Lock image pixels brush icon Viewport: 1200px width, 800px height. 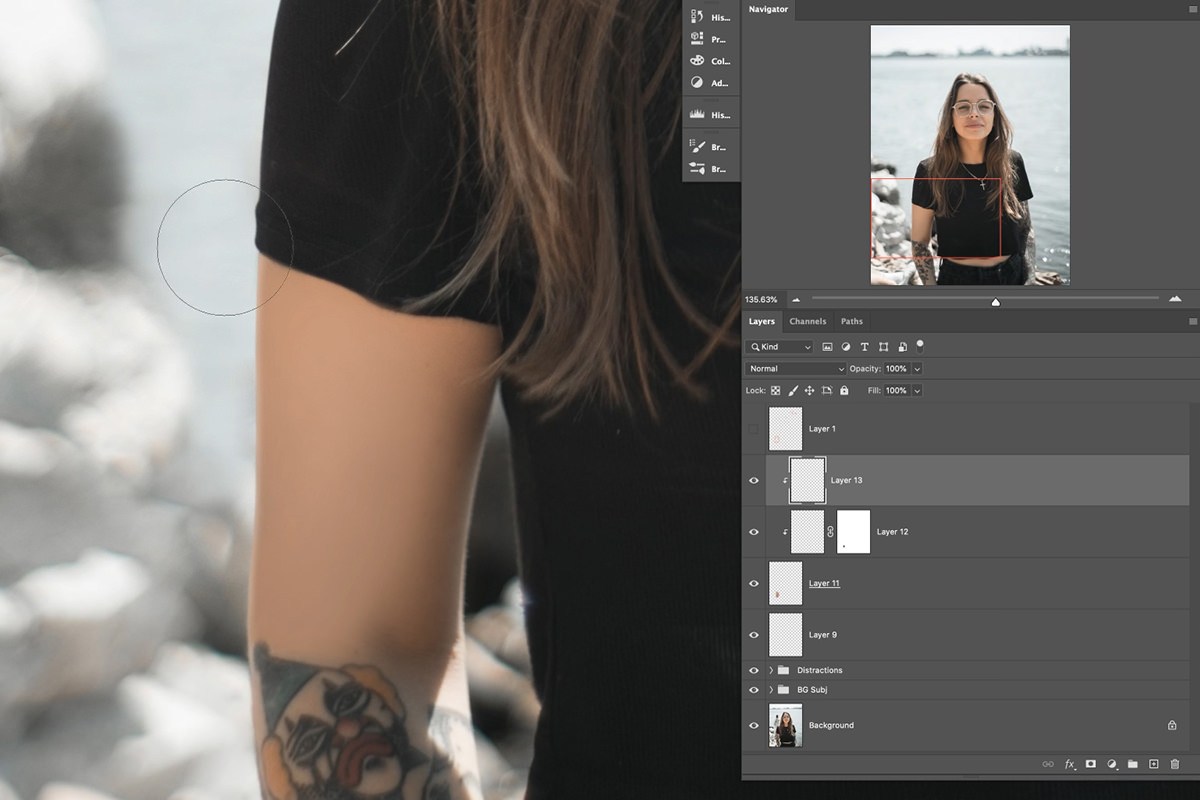(793, 391)
